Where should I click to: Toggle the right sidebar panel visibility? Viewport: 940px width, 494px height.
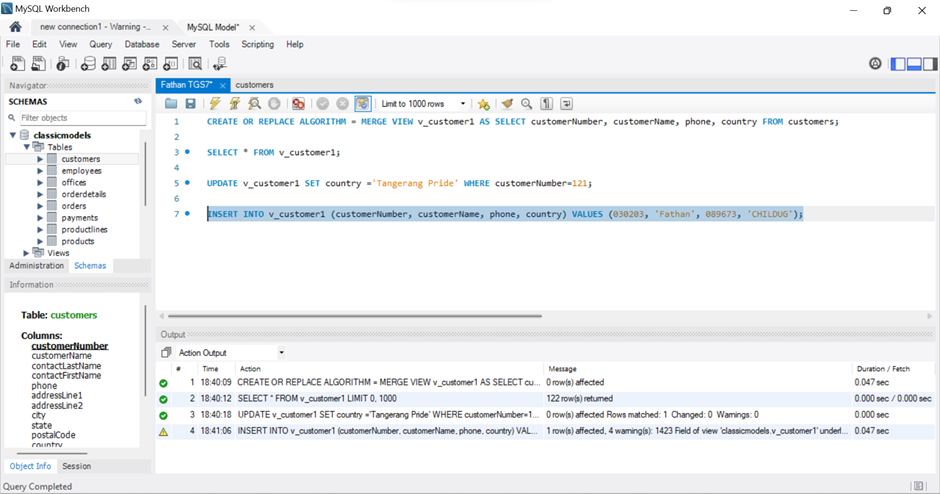point(930,64)
